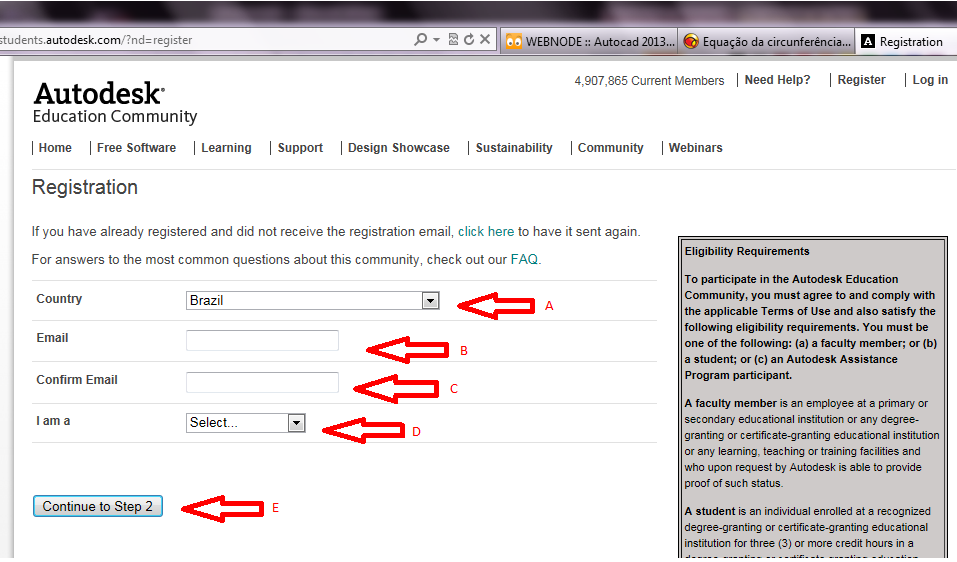Click the Log in link

point(929,80)
